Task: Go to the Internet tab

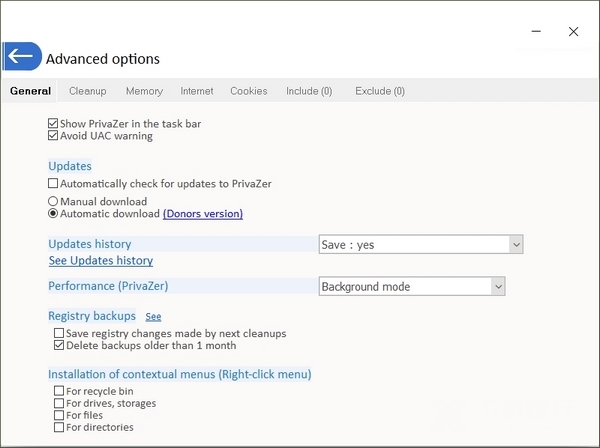Action: pyautogui.click(x=197, y=91)
